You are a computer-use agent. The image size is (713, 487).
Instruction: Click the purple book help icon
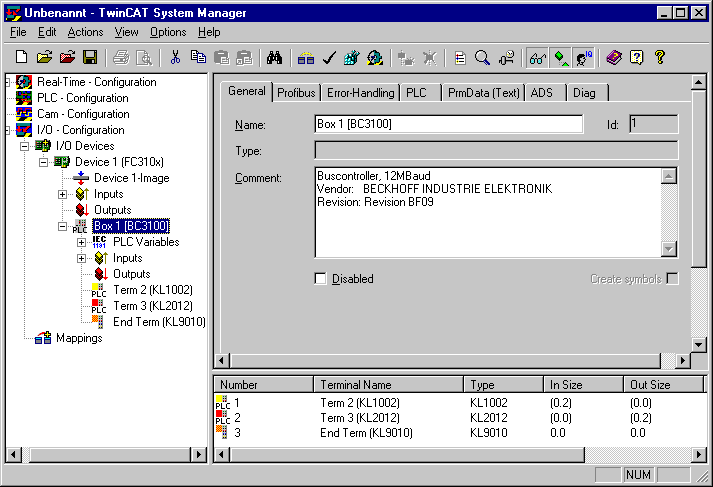(614, 58)
